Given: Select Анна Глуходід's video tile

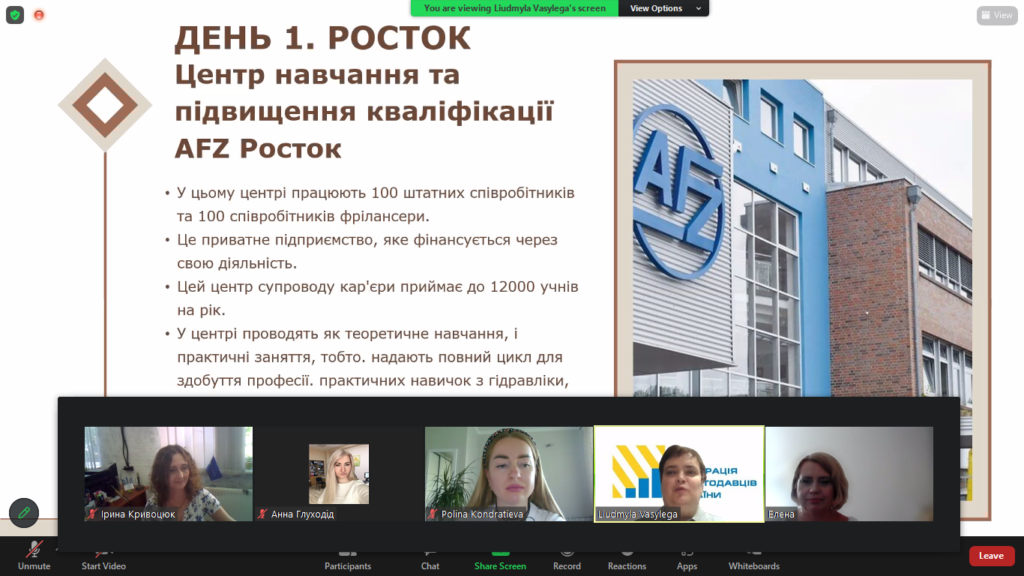Looking at the screenshot, I should coord(338,474).
